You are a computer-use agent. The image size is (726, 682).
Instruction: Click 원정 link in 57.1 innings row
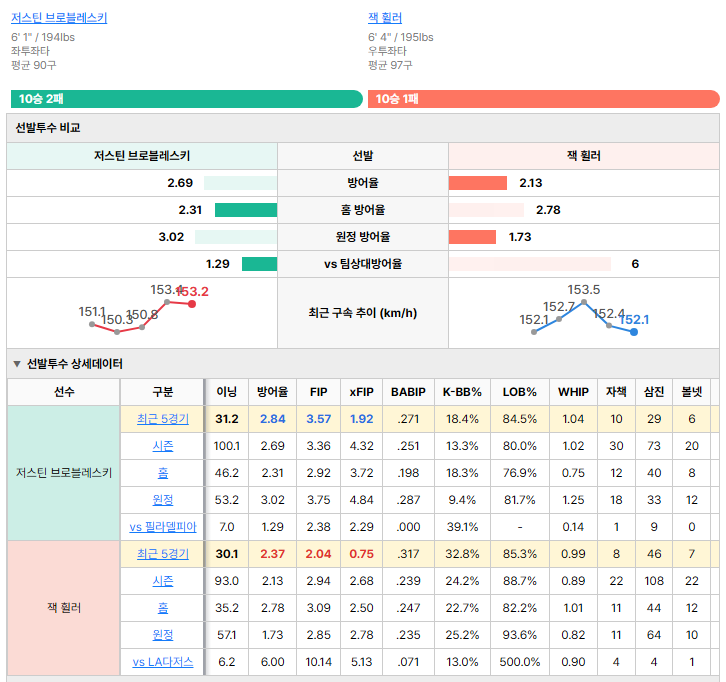[163, 634]
